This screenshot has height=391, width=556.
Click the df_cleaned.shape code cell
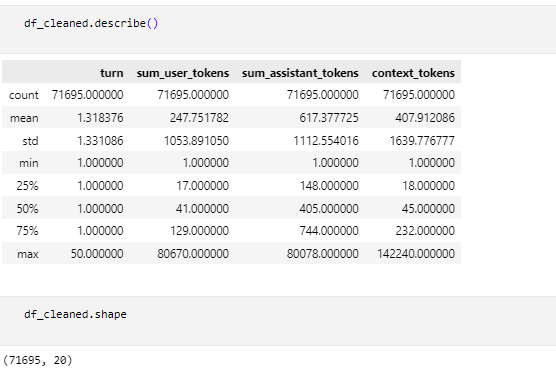278,321
